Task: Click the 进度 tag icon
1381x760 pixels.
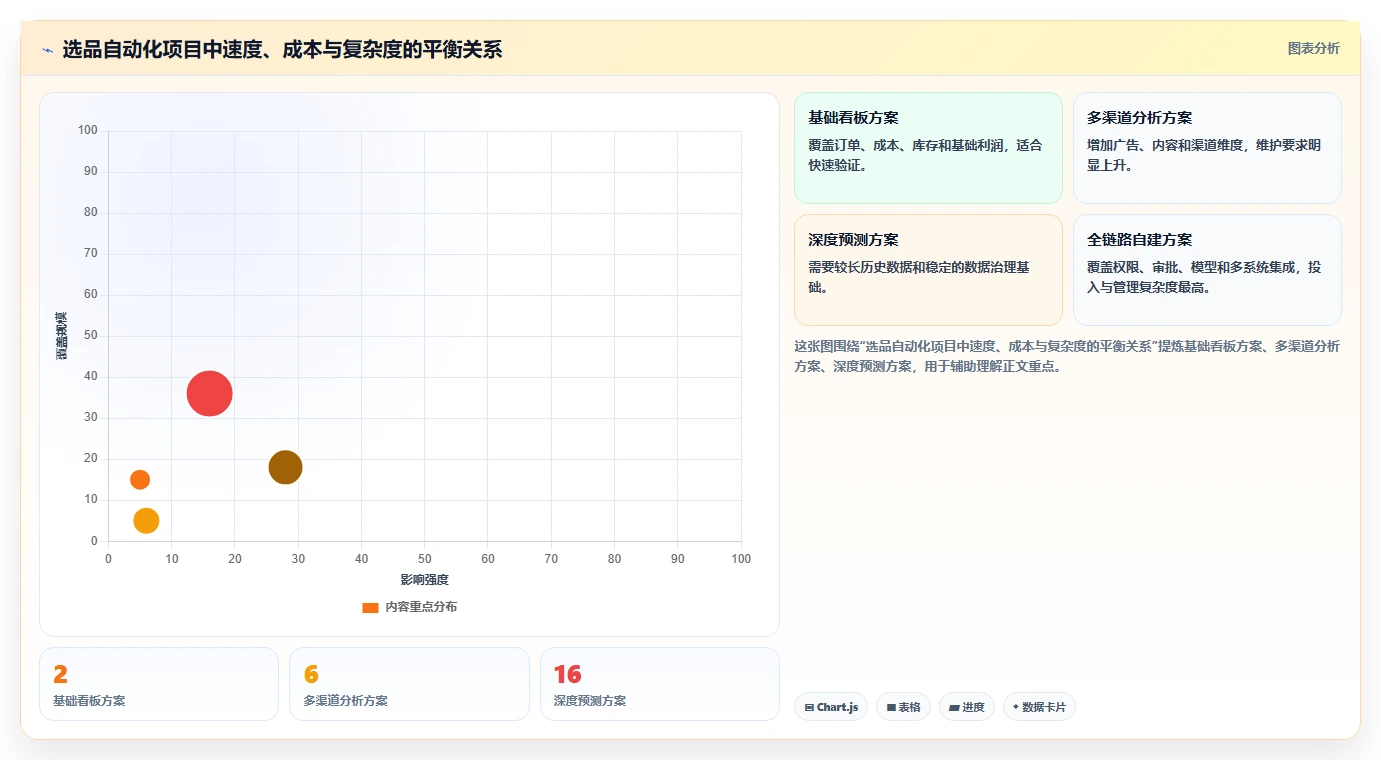Action: (x=954, y=707)
